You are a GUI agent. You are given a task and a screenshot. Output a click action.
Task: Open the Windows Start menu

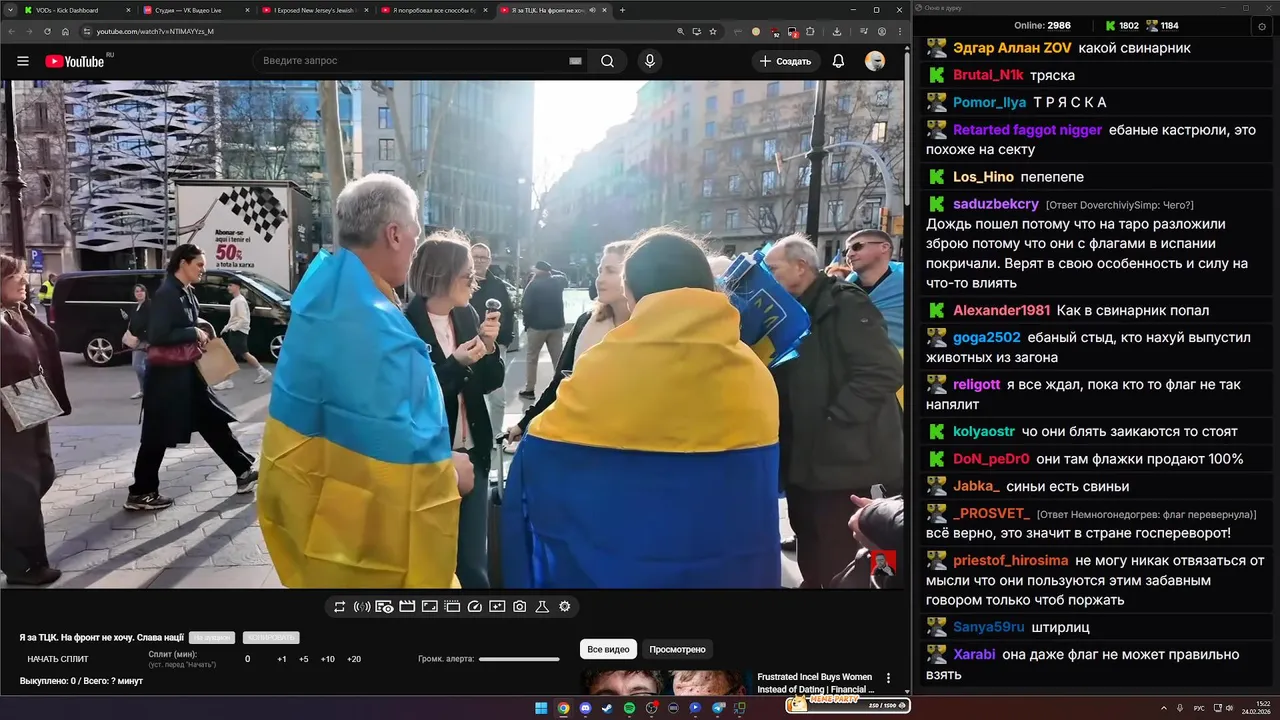(x=541, y=708)
